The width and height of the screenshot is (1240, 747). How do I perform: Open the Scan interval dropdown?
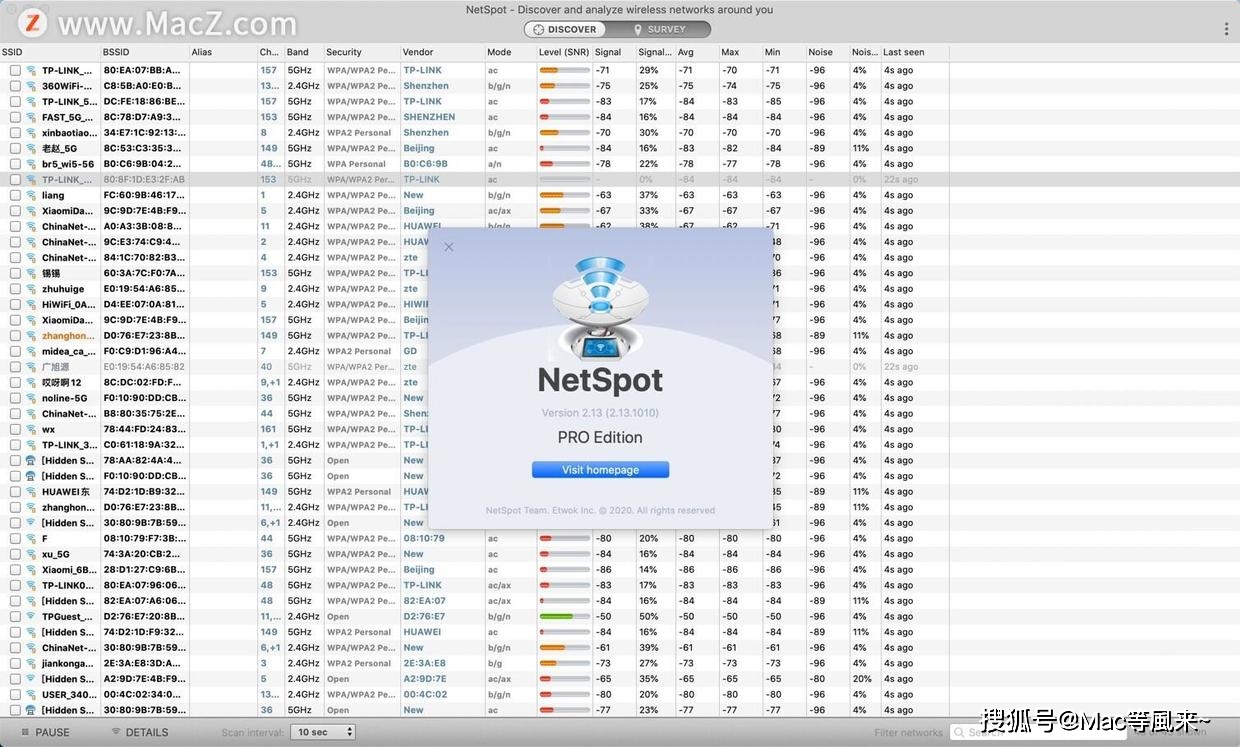pyautogui.click(x=323, y=732)
